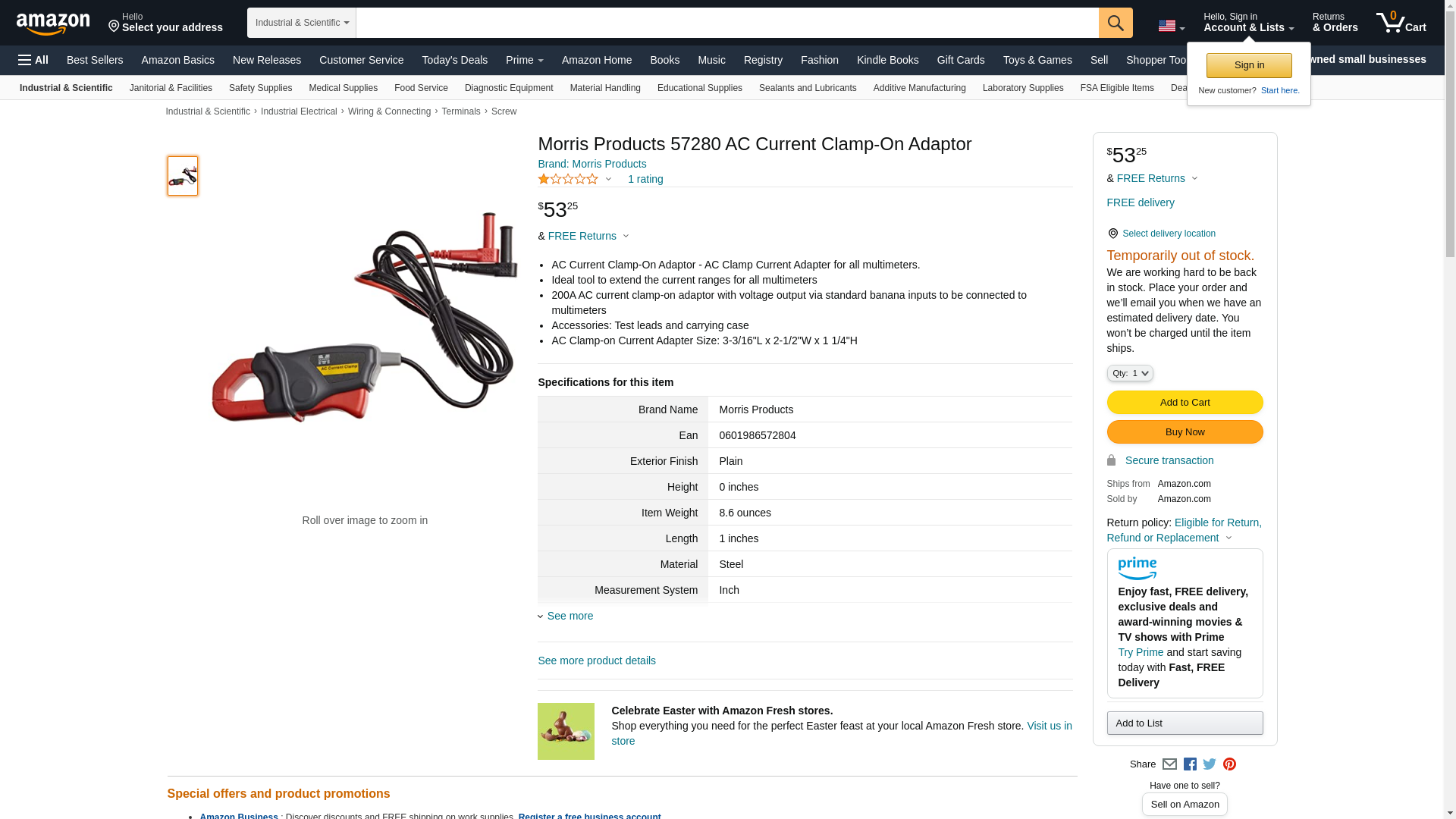The height and width of the screenshot is (819, 1456).
Task: Expand the star rating popover arrow
Action: (x=608, y=180)
